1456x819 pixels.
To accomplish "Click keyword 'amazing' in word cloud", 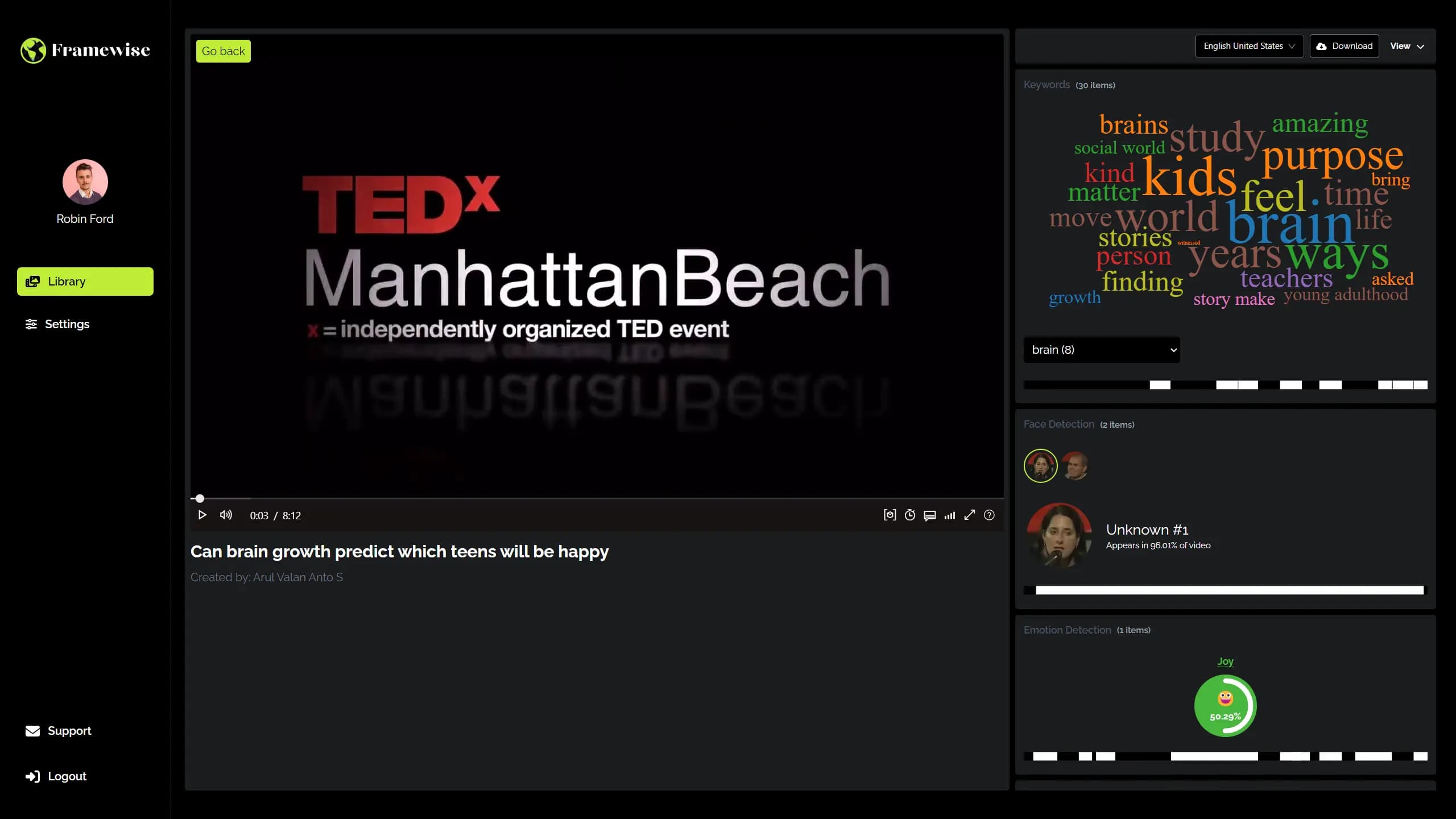I will tap(1320, 123).
